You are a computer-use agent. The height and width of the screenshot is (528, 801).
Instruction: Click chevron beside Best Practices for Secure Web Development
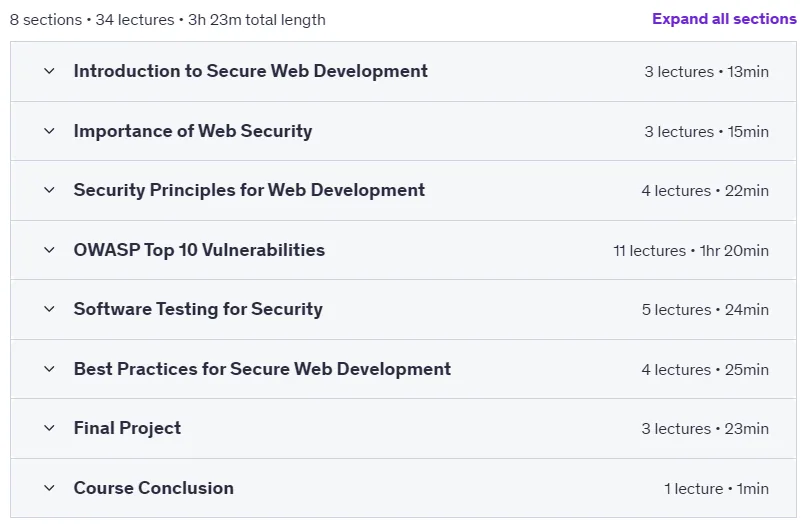[49, 369]
